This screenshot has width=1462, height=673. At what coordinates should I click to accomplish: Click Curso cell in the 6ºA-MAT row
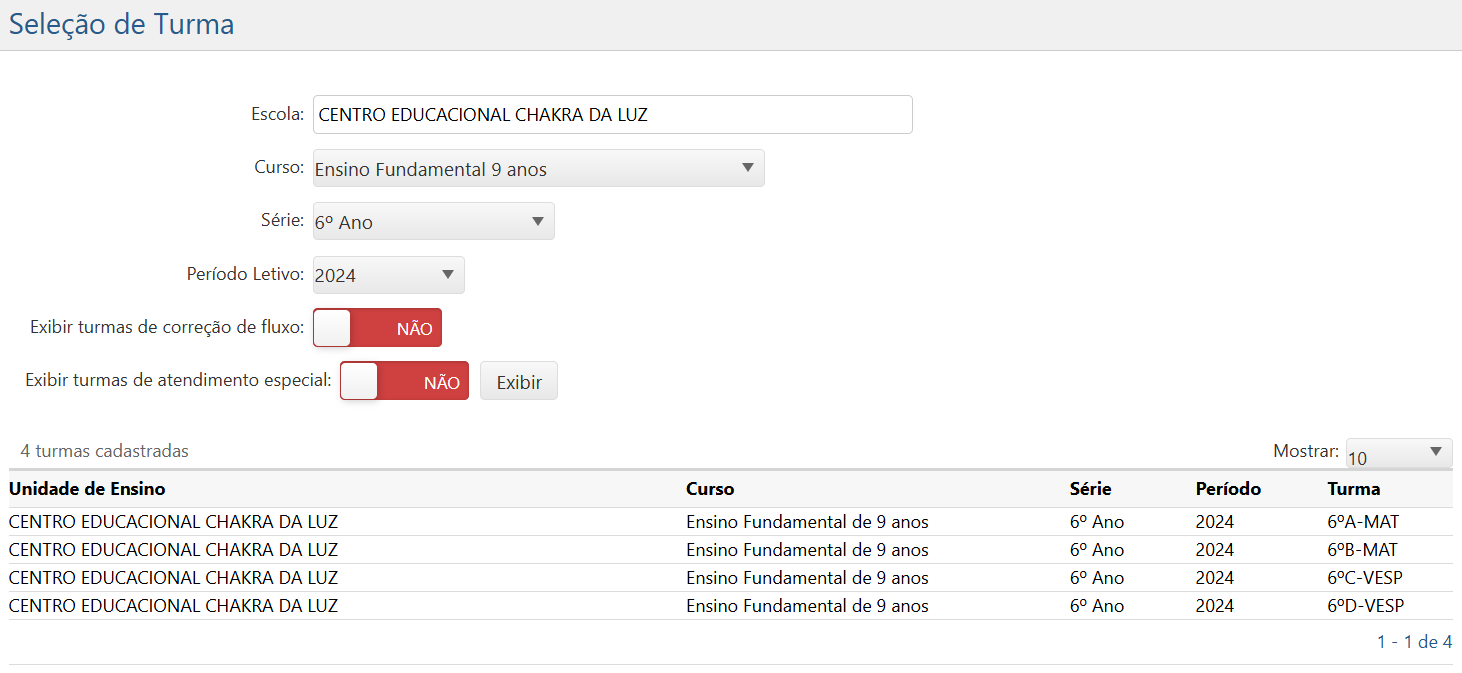coord(807,522)
